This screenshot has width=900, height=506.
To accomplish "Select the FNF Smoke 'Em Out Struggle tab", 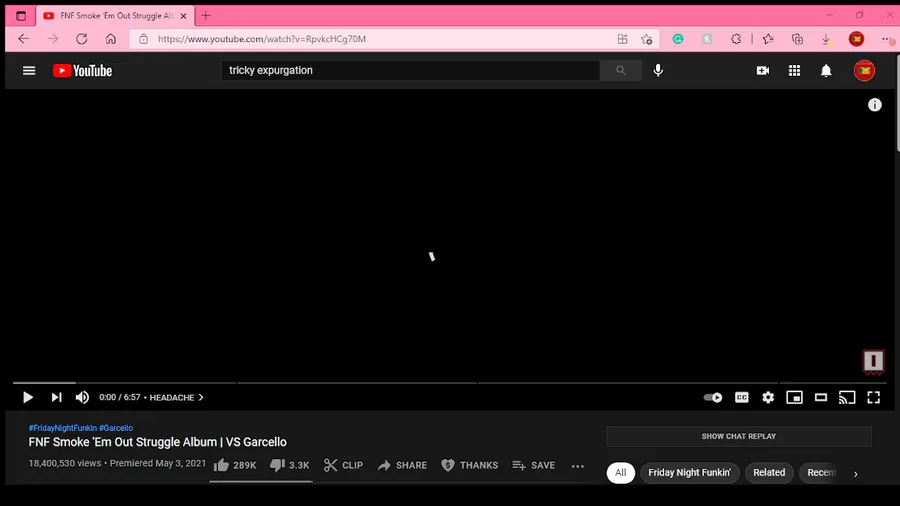I will (115, 15).
